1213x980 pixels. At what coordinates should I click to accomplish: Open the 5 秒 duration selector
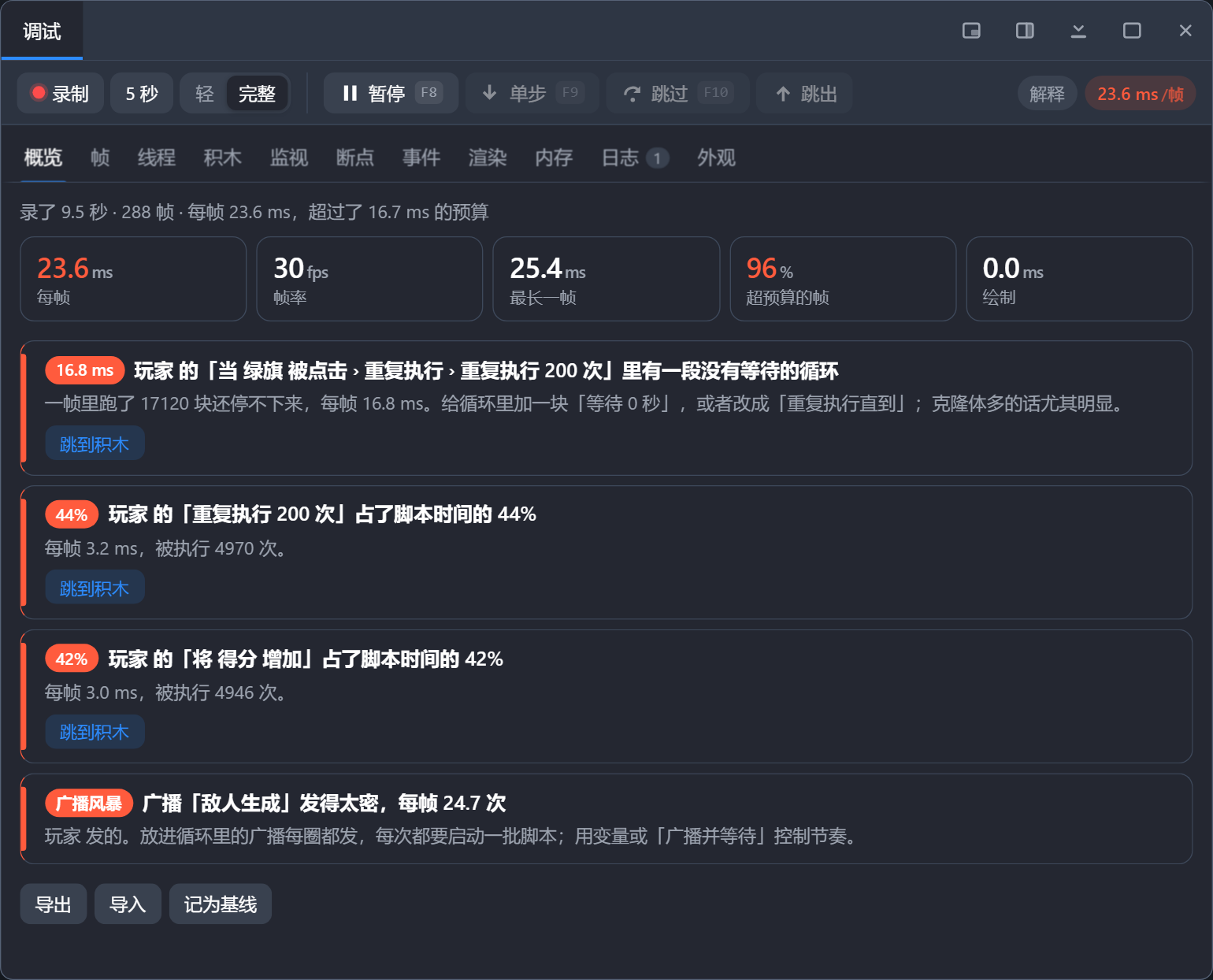[x=142, y=93]
